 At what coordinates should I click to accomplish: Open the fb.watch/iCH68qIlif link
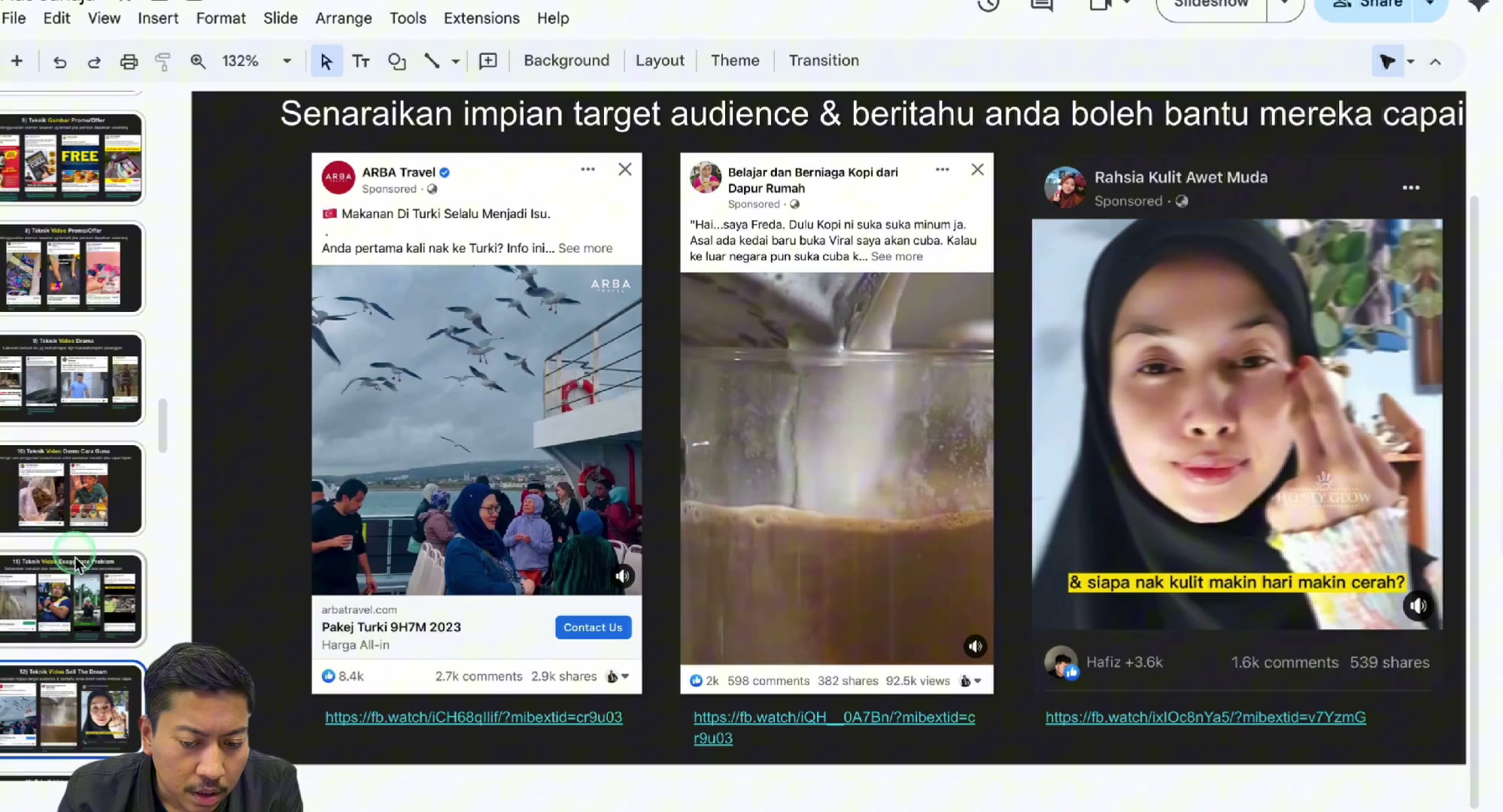pyautogui.click(x=474, y=717)
